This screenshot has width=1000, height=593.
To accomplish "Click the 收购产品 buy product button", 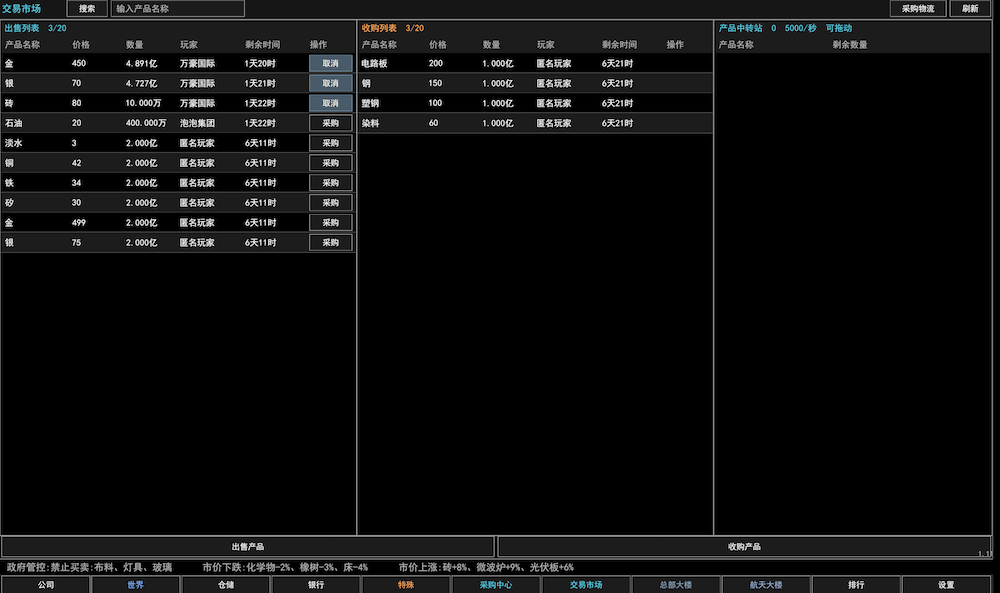I will point(744,546).
